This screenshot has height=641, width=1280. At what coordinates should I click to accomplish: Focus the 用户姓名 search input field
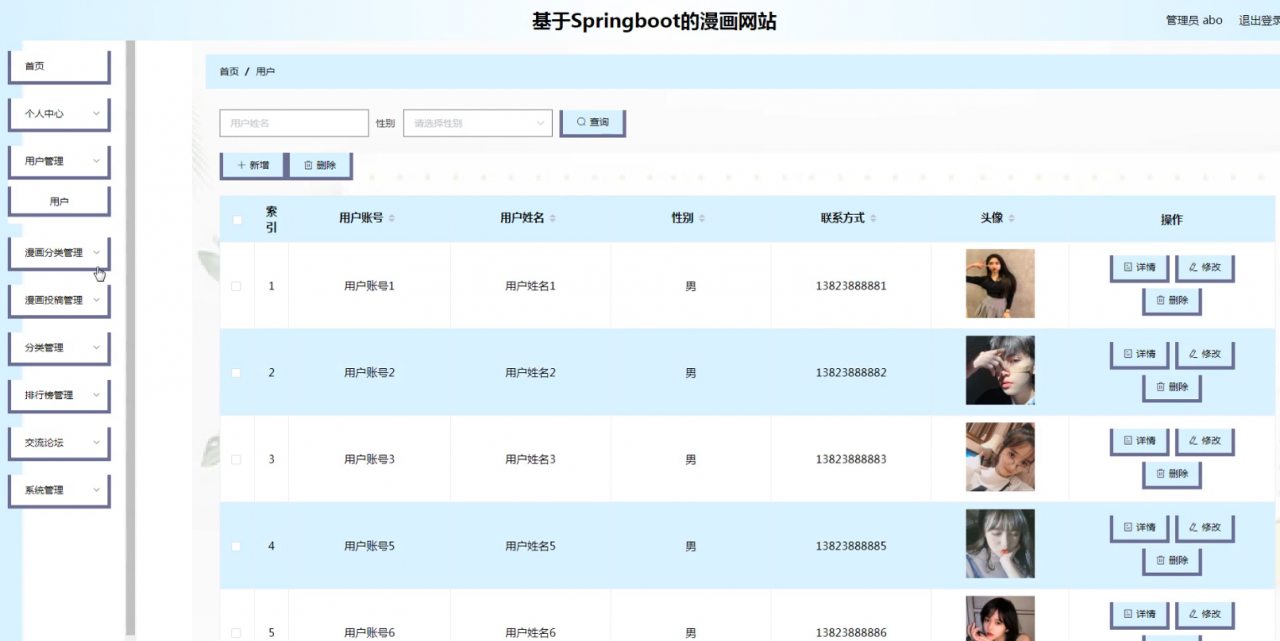pyautogui.click(x=294, y=123)
